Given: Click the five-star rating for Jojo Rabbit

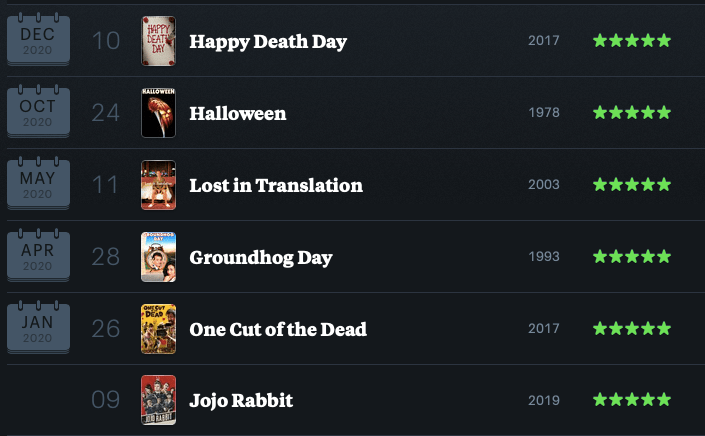Looking at the screenshot, I should click(x=632, y=399).
